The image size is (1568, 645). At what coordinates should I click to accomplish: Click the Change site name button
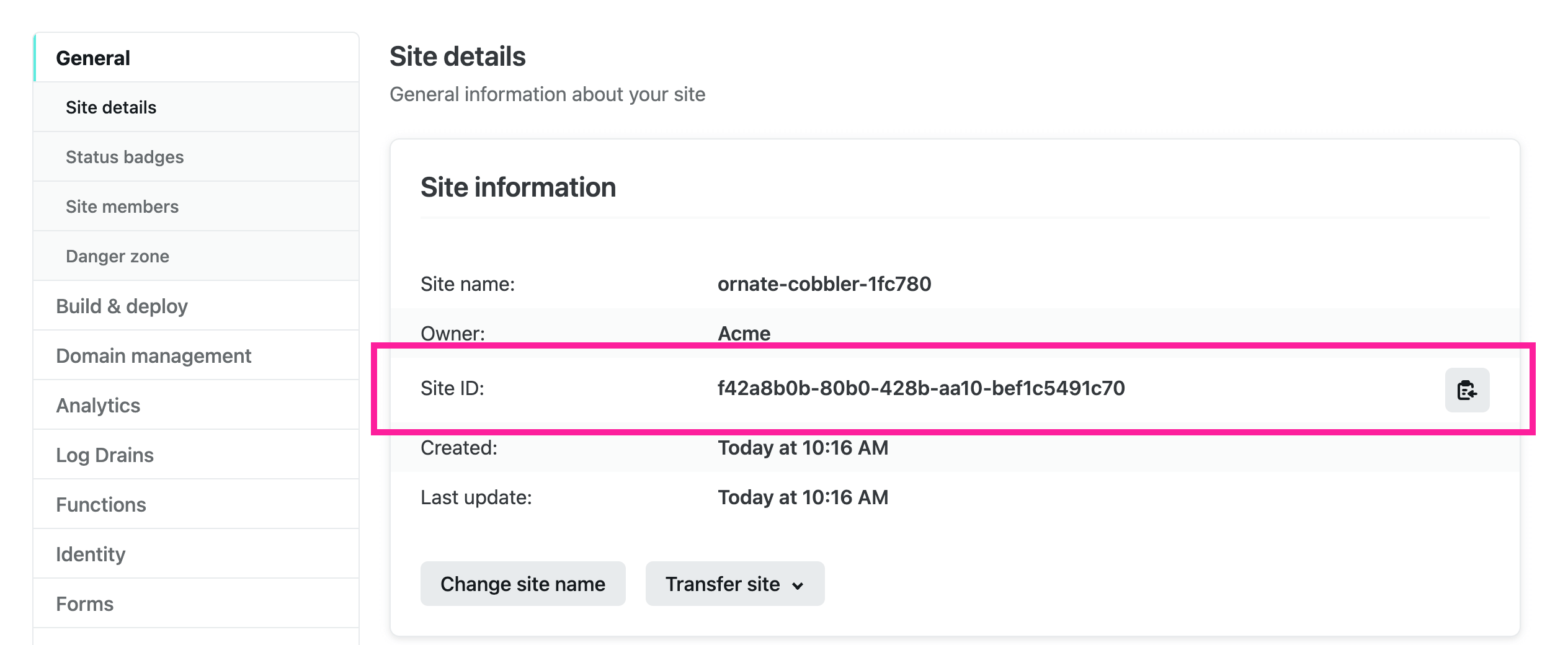[522, 583]
